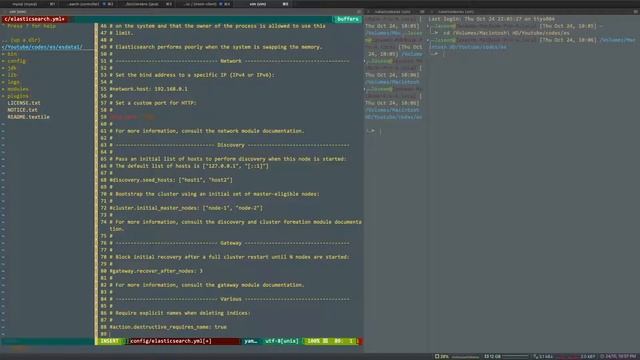This screenshot has height=360, width=640.
Task: Click the Gateway section header comment
Action: (229, 243)
